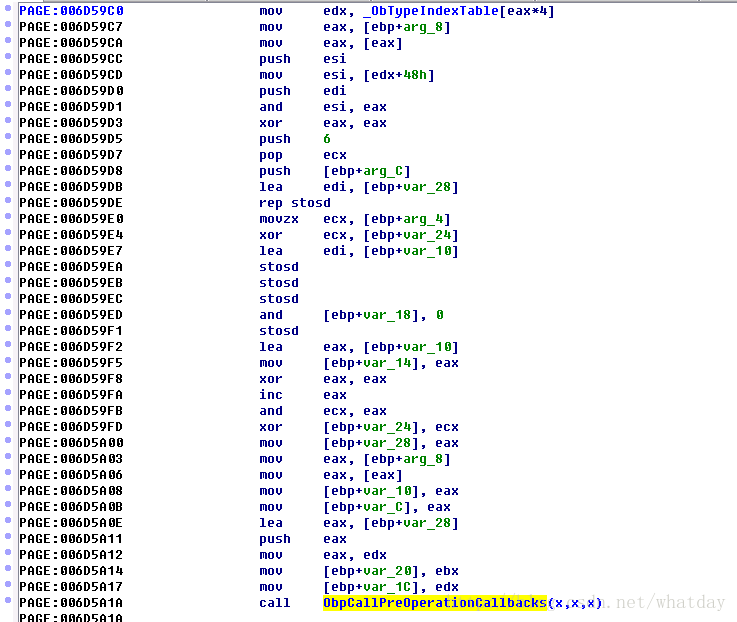
Task: Select address PAGE:006D5A00
Action: click(x=71, y=443)
